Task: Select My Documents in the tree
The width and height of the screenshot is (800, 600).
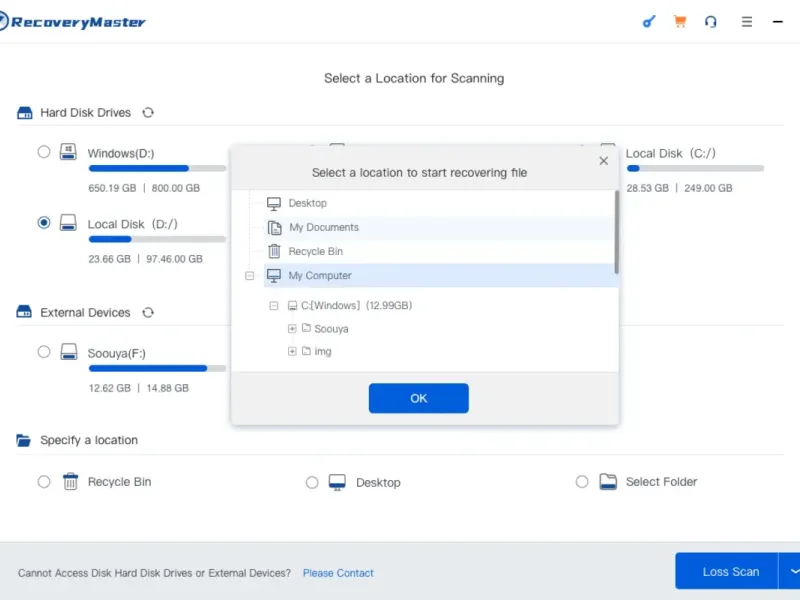Action: (323, 228)
